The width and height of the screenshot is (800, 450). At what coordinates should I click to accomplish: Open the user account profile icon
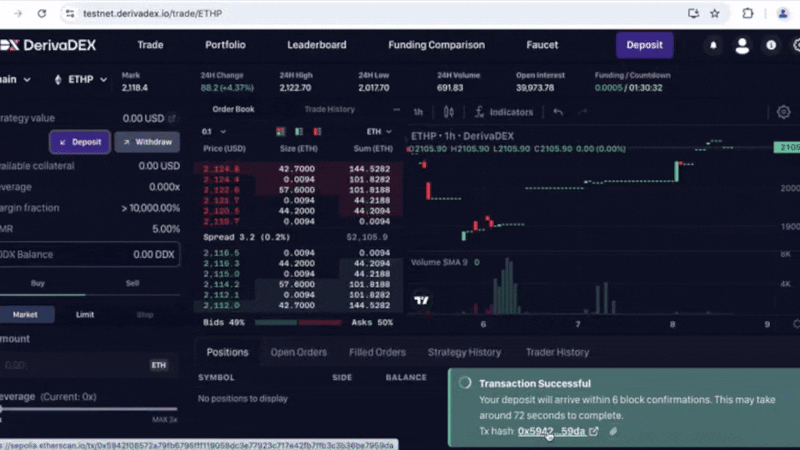[742, 45]
